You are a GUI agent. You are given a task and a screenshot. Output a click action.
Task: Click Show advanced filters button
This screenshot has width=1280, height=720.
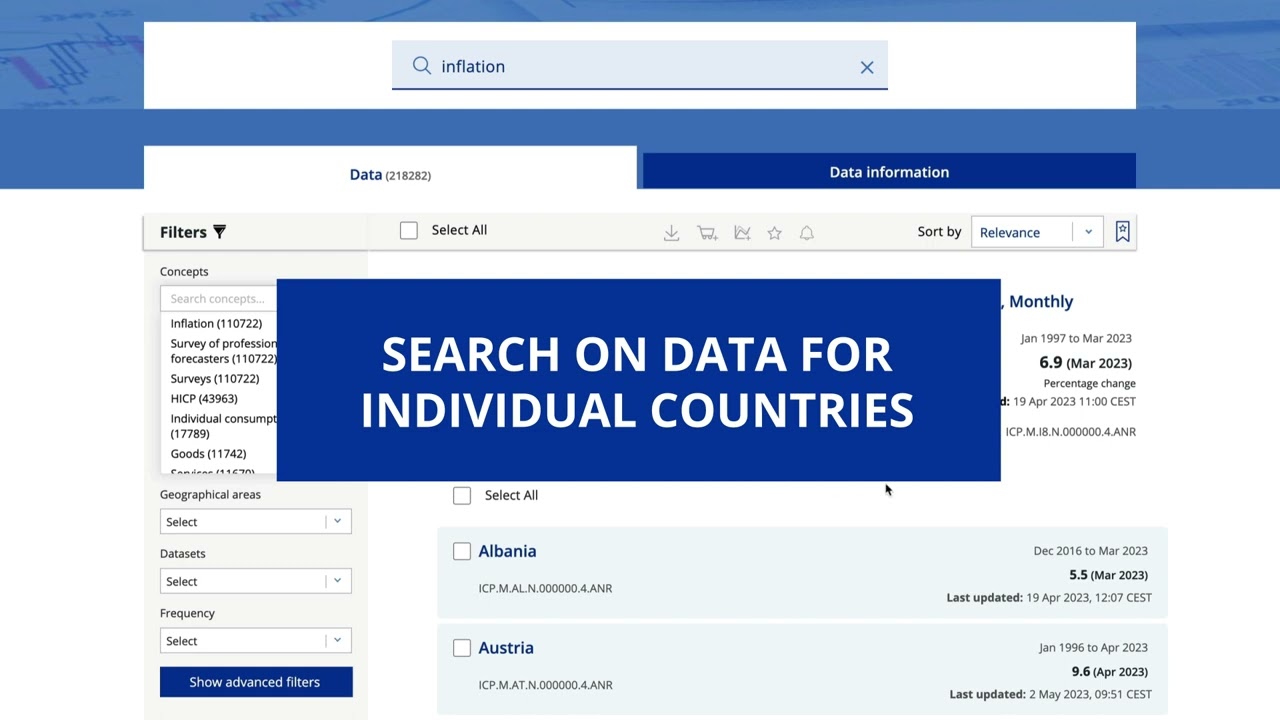tap(256, 682)
